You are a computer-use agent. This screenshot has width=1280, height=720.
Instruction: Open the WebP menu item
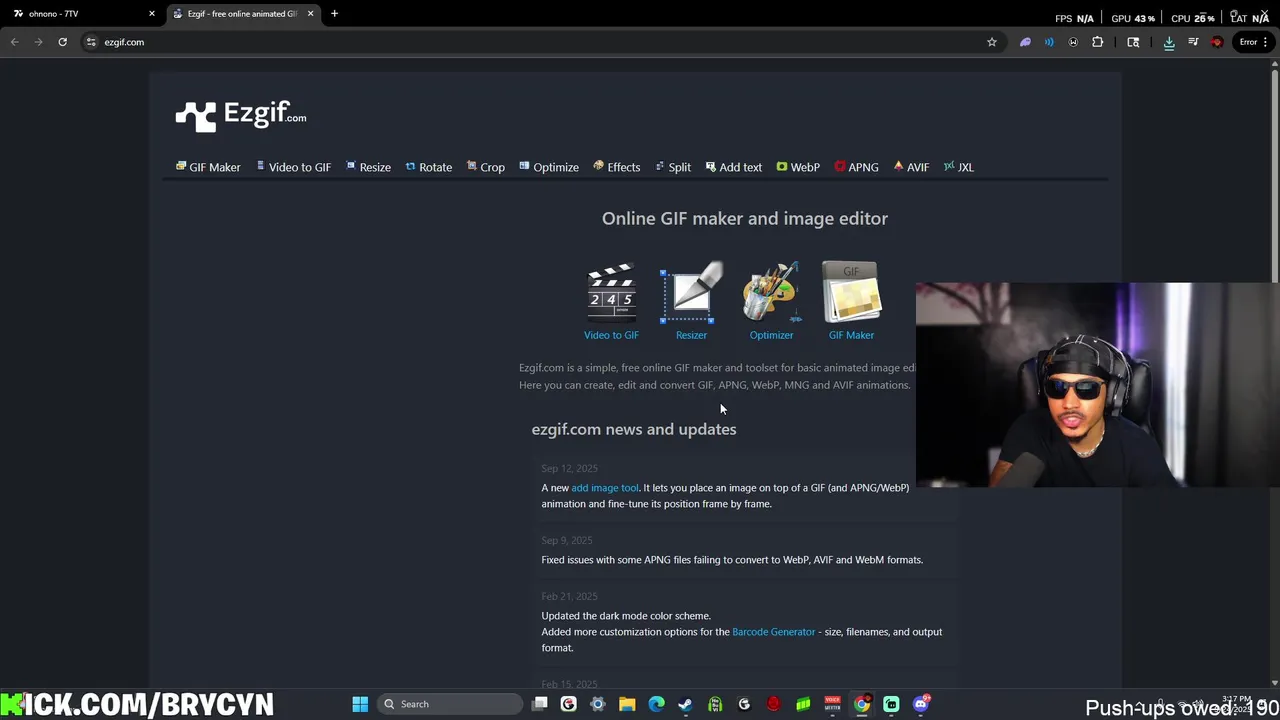pyautogui.click(x=798, y=167)
